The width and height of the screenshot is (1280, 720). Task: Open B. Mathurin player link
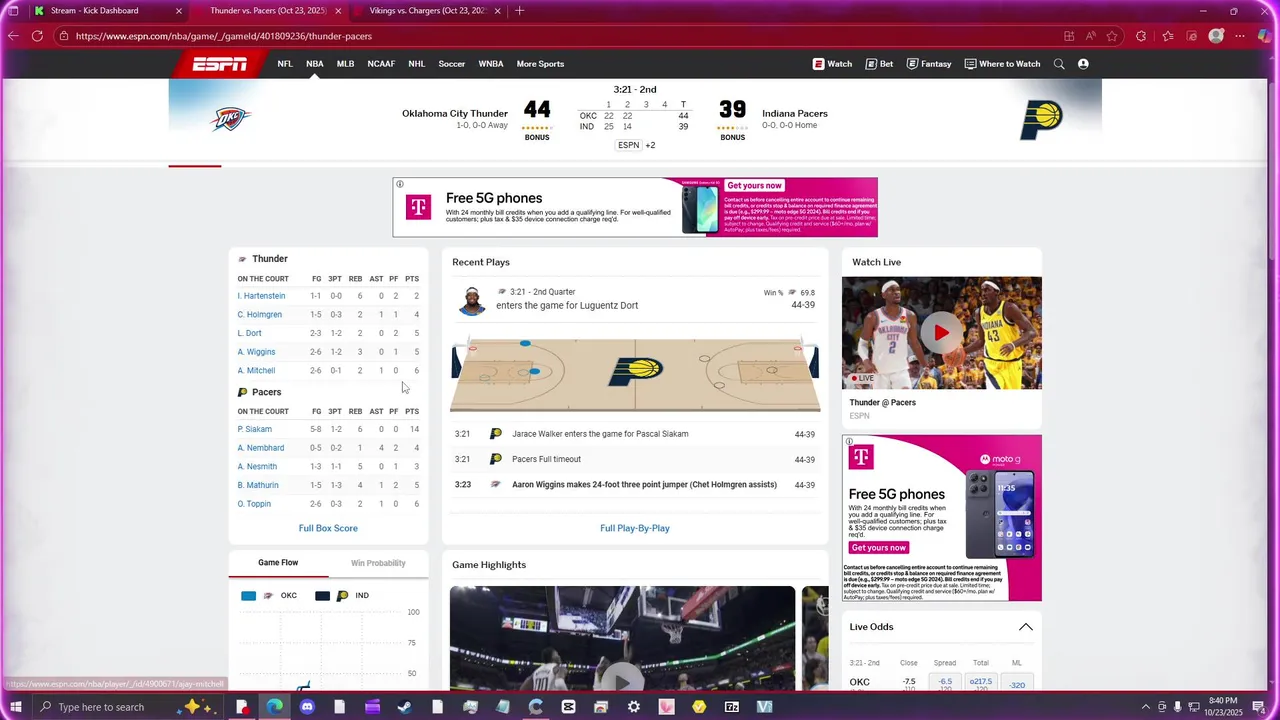click(x=258, y=486)
